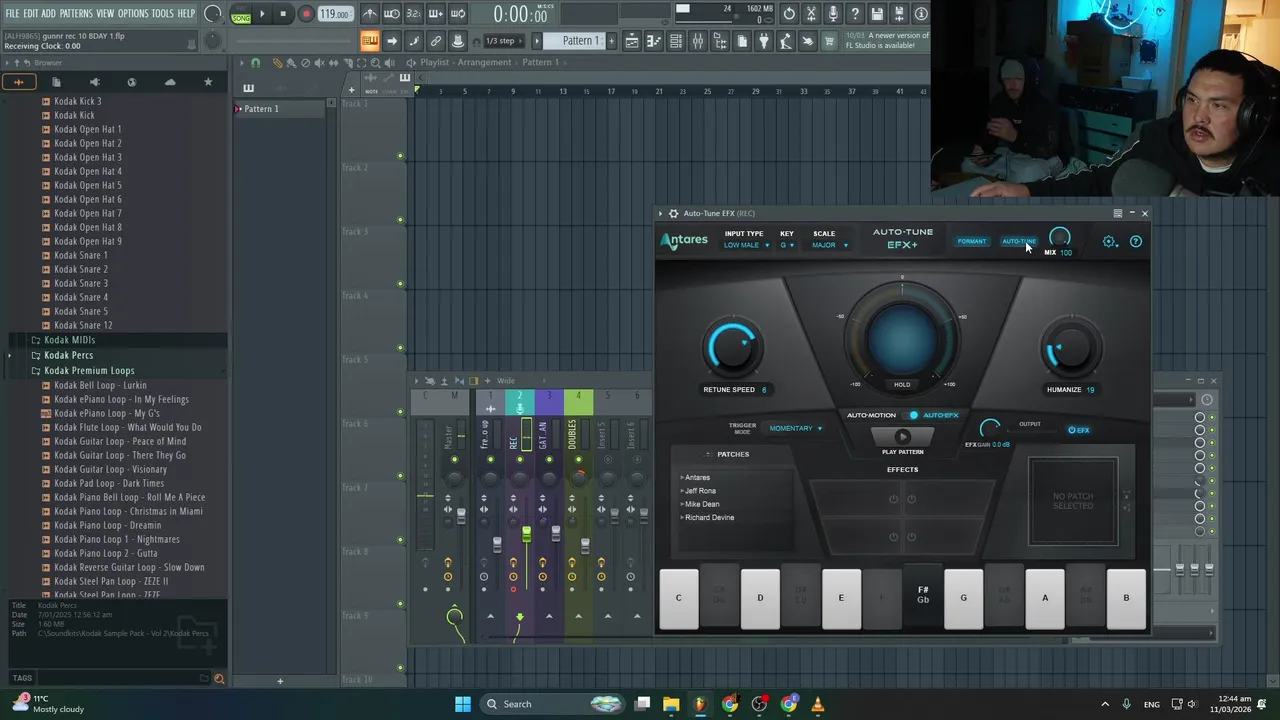Click the tempo field showing 119
The width and height of the screenshot is (1280, 720).
click(x=335, y=14)
